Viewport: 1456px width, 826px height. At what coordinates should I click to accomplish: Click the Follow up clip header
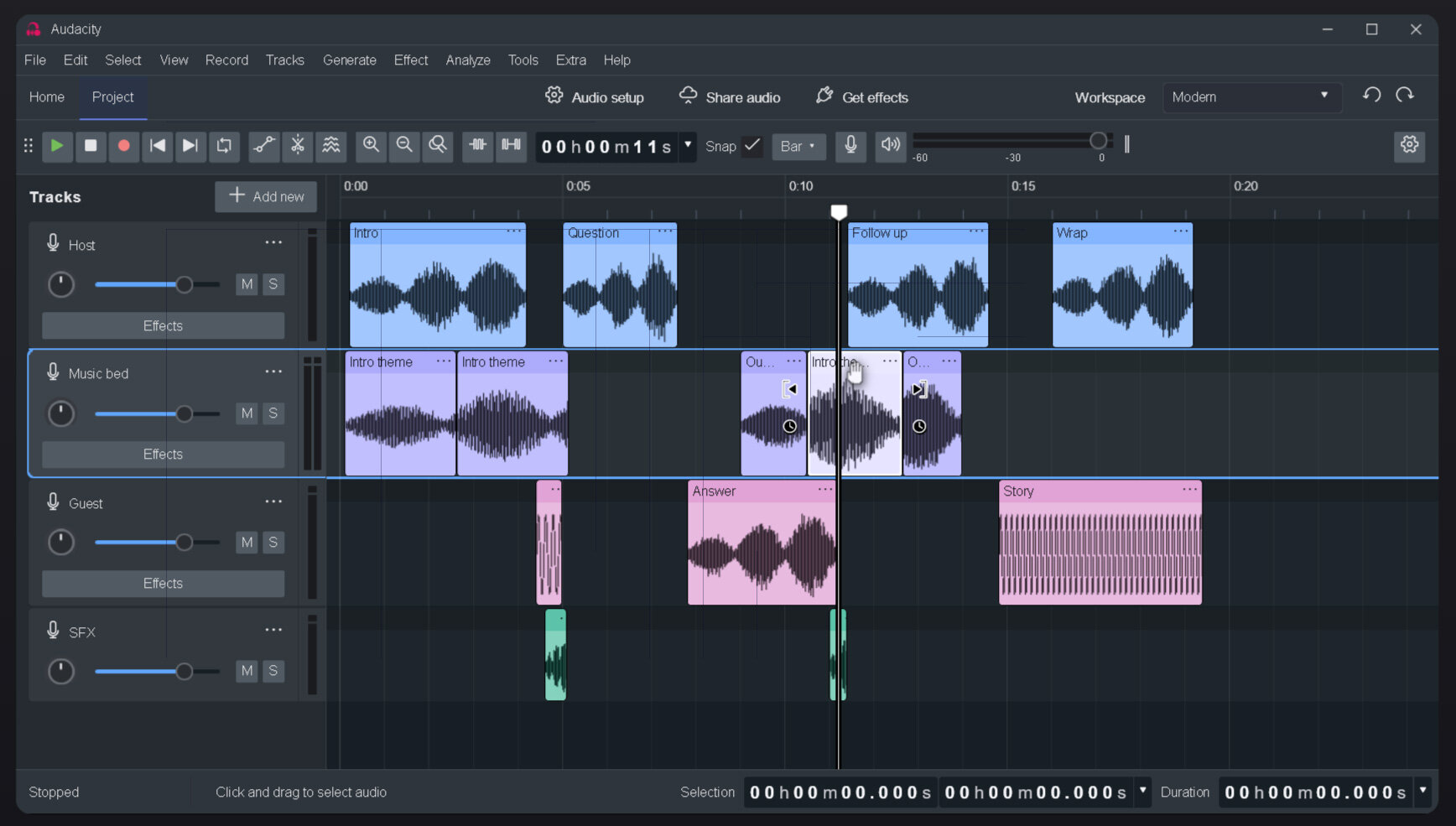(918, 233)
